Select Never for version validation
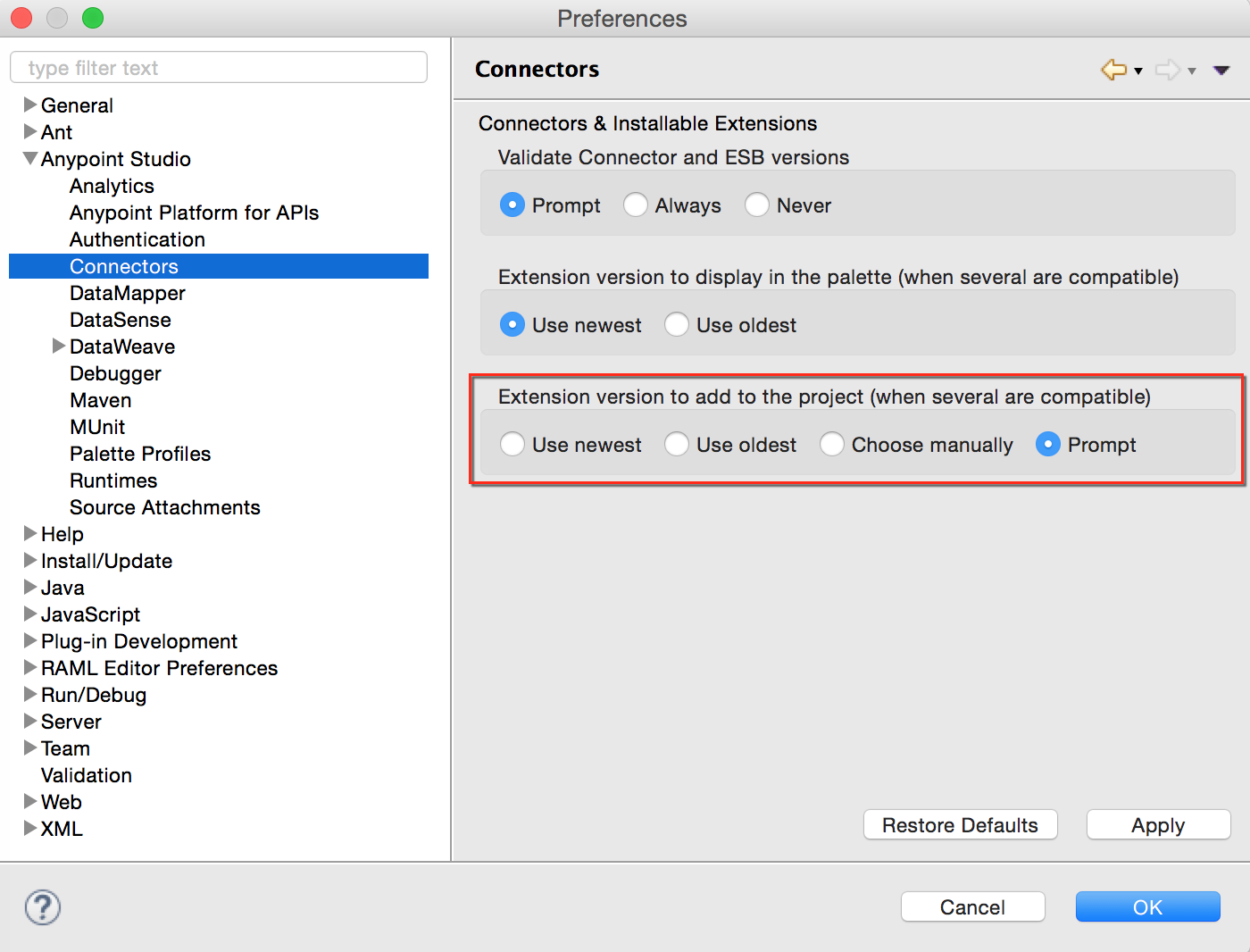 click(757, 205)
